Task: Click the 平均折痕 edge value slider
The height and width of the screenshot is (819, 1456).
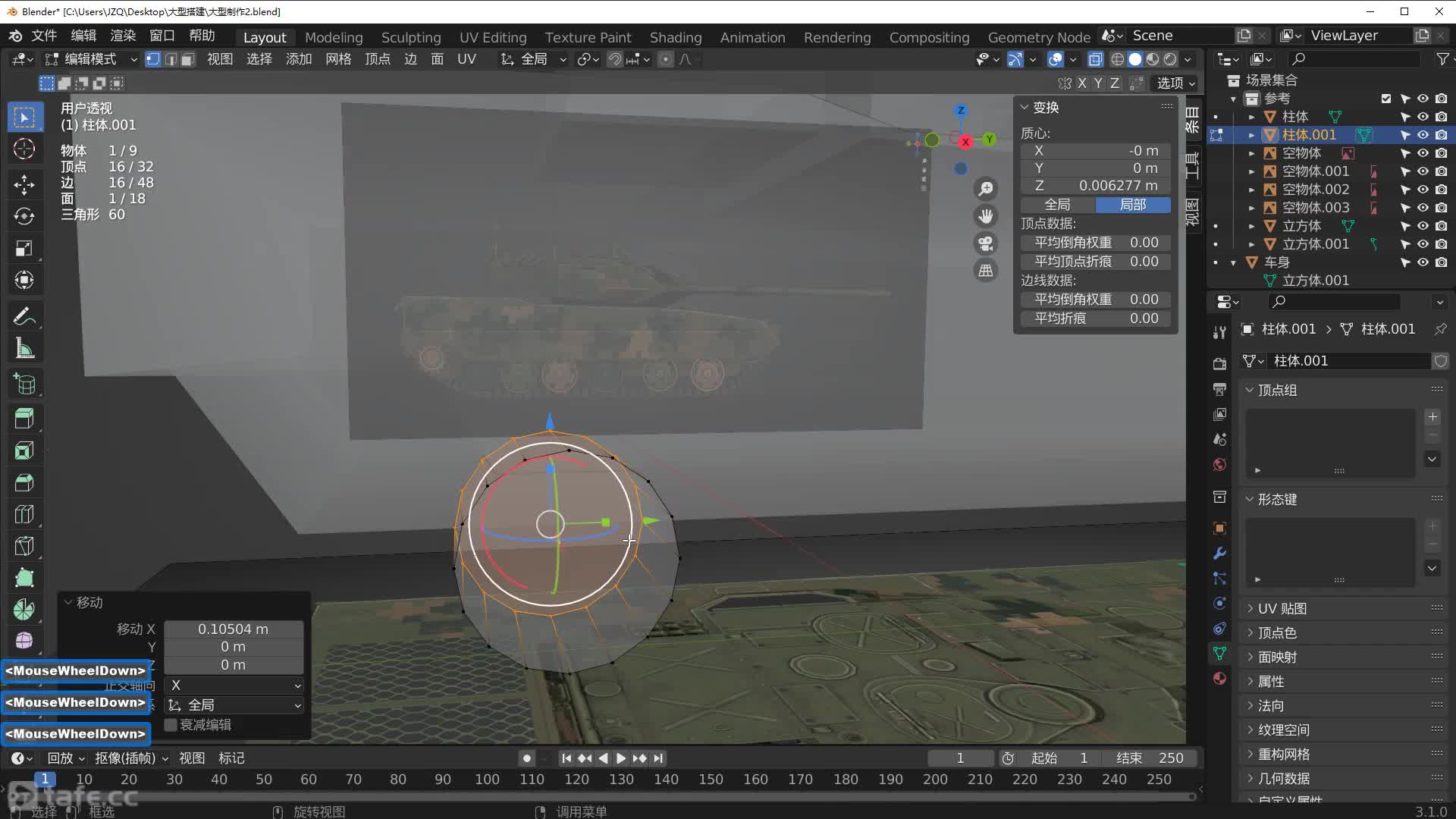Action: (1095, 318)
